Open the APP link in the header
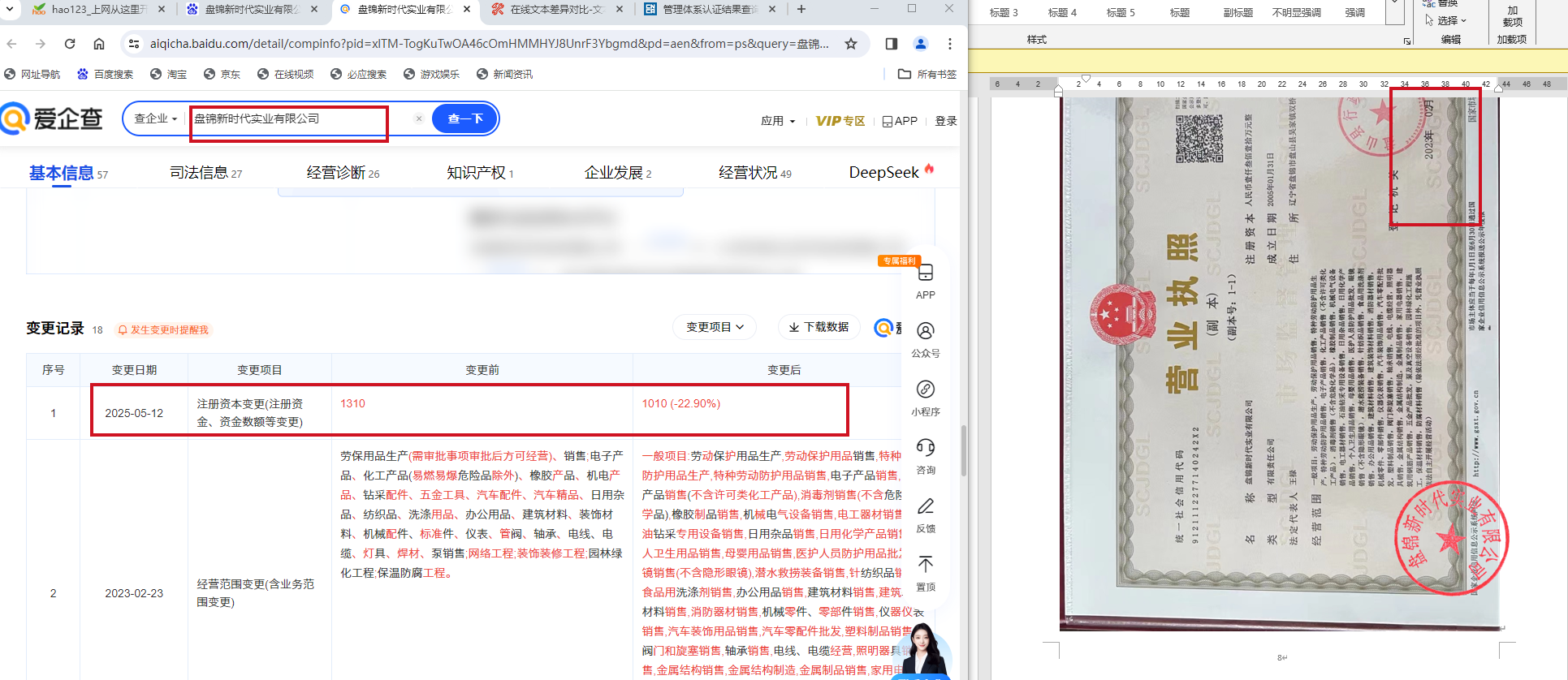The image size is (1568, 680). coord(900,121)
